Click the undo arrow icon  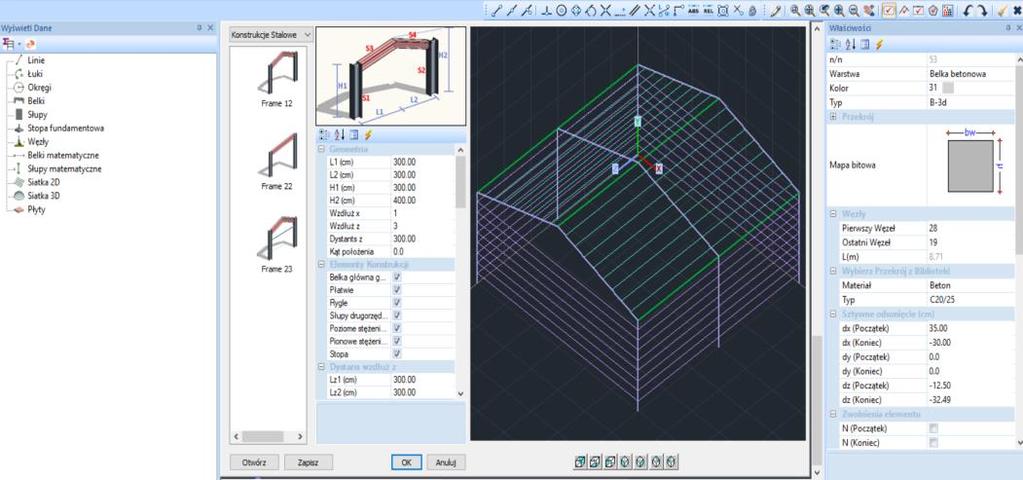(x=968, y=10)
